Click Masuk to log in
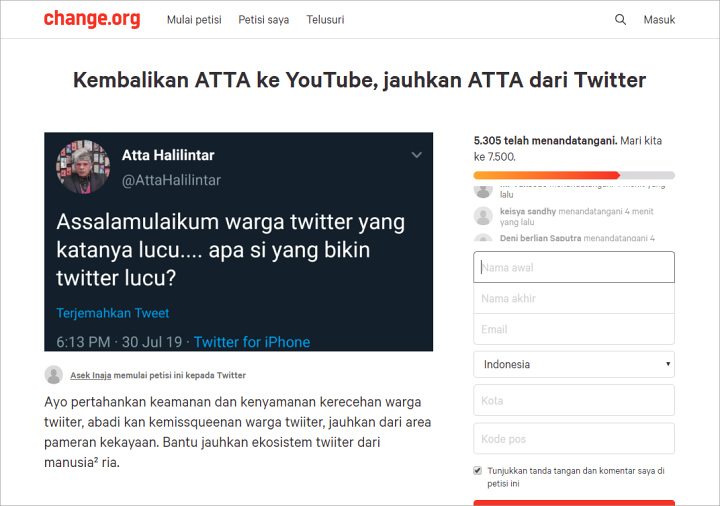This screenshot has height=506, width=720. click(659, 20)
